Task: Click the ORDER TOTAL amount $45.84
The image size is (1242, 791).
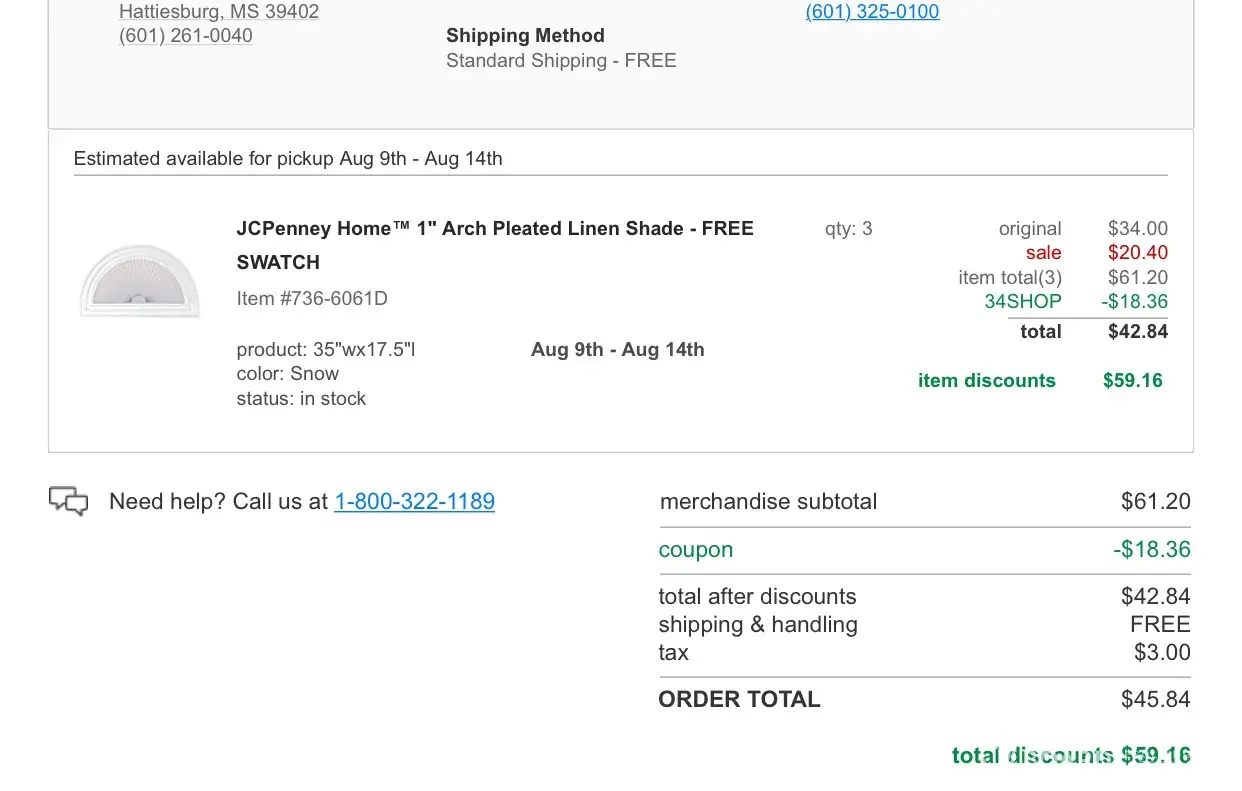Action: coord(1155,699)
